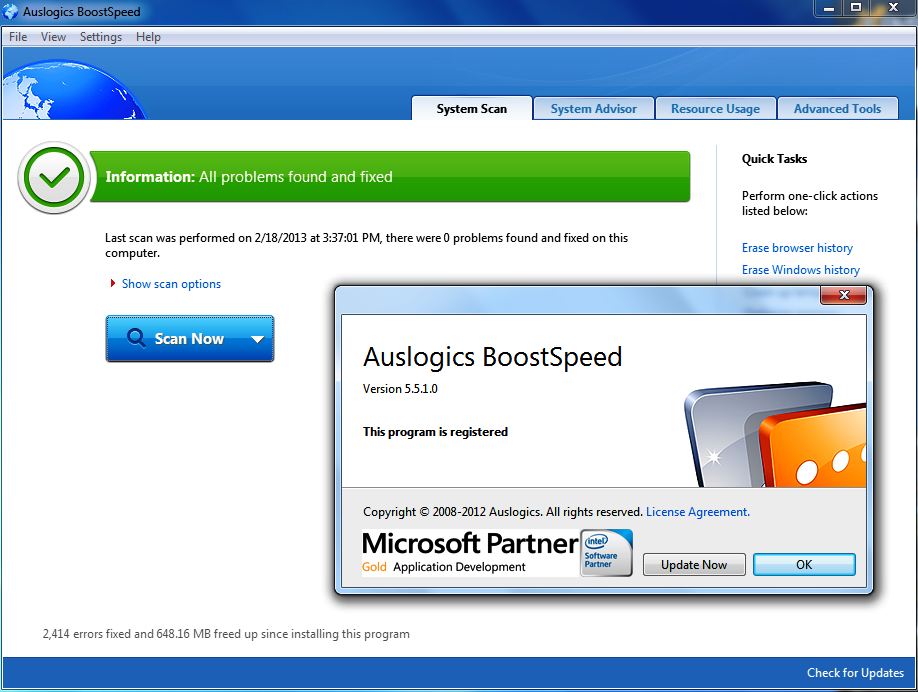Start a scan with Scan Now button
The width and height of the screenshot is (918, 692).
190,339
